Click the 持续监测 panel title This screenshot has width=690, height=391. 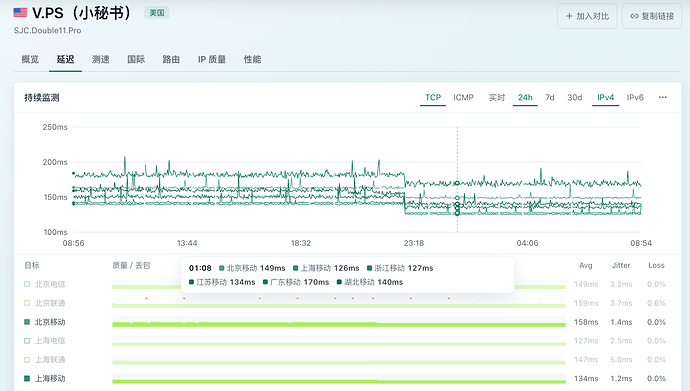[42, 98]
